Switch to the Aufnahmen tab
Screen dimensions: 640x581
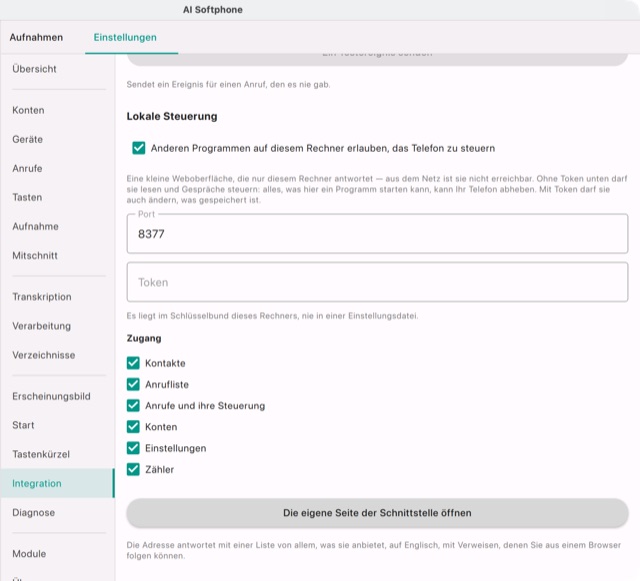[x=36, y=37]
